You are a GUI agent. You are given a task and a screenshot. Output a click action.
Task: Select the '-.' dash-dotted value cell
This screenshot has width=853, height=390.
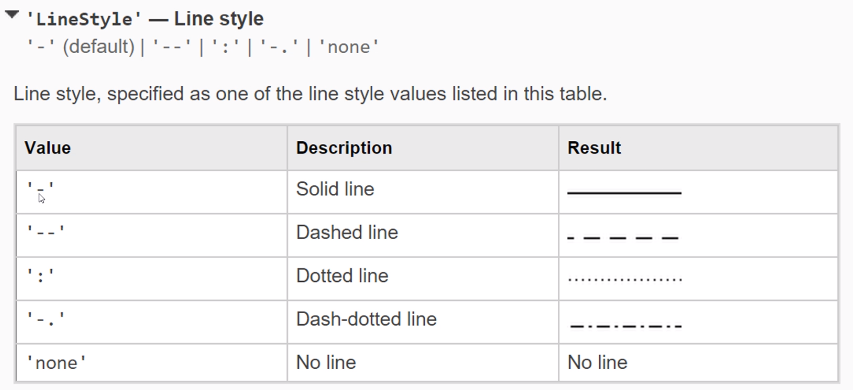pos(151,322)
